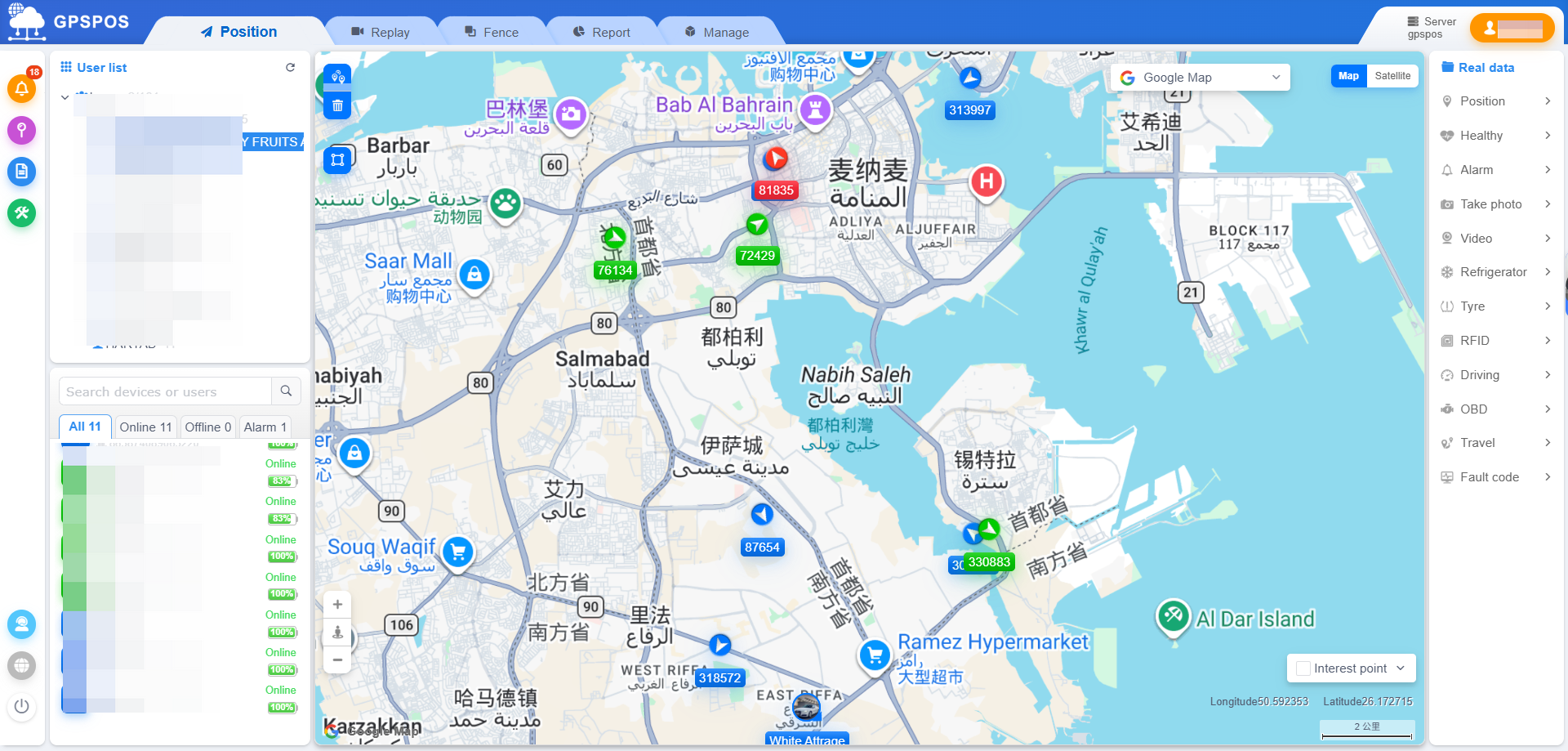Zoom in on the map
The image size is (1568, 751).
pyautogui.click(x=337, y=605)
